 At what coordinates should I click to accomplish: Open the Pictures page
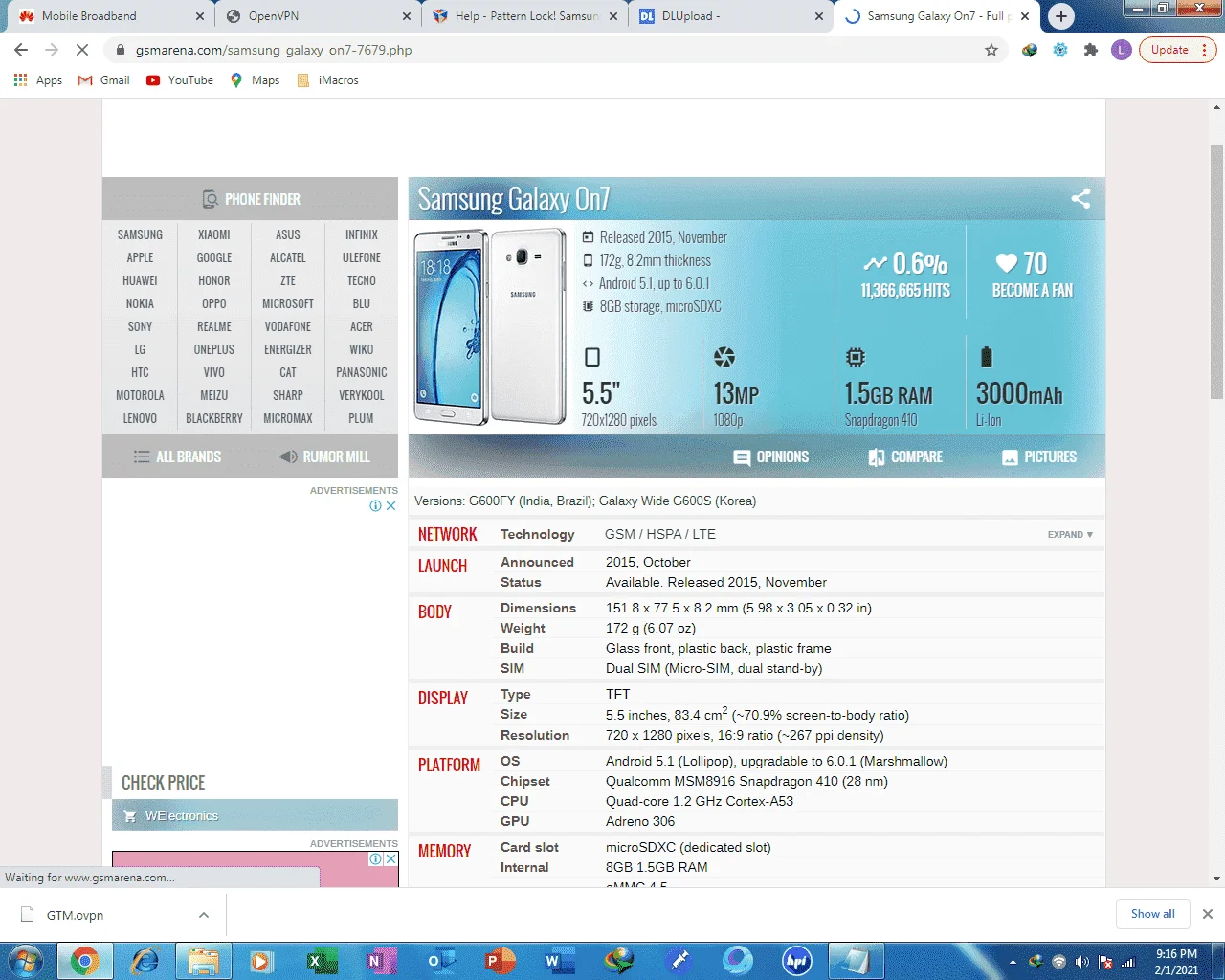[x=1038, y=457]
